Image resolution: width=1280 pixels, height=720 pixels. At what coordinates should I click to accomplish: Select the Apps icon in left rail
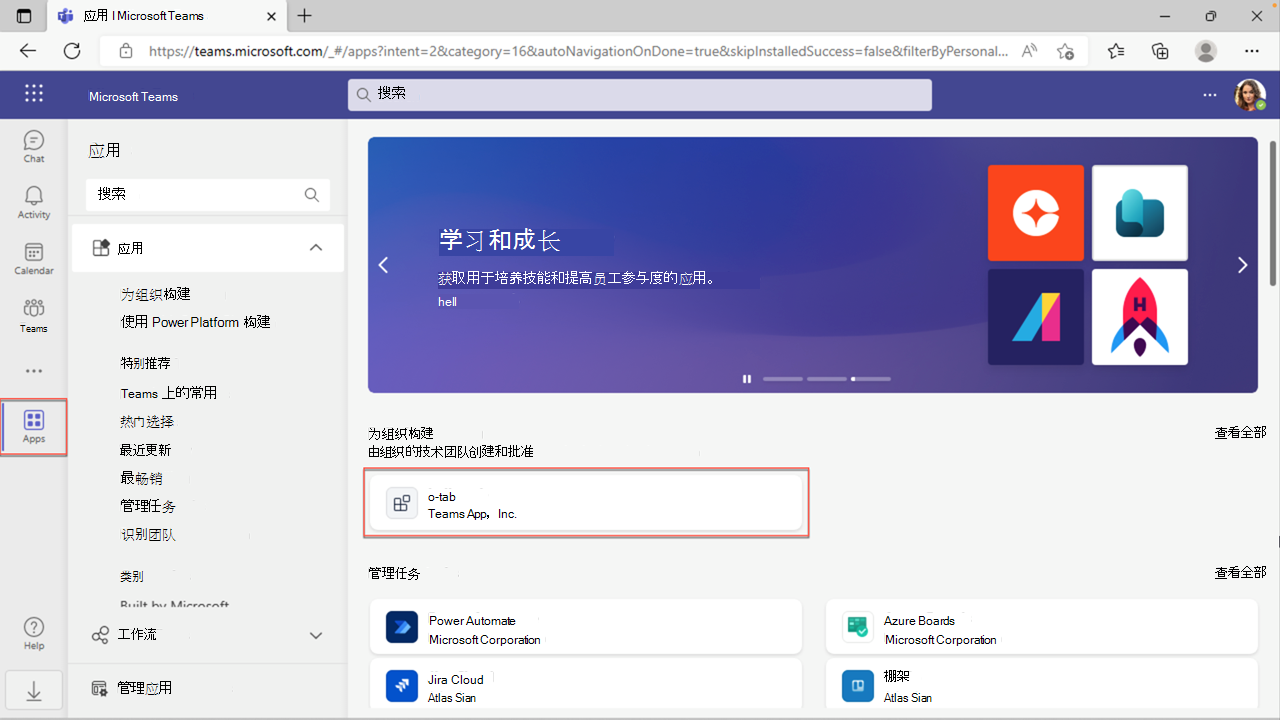point(34,427)
